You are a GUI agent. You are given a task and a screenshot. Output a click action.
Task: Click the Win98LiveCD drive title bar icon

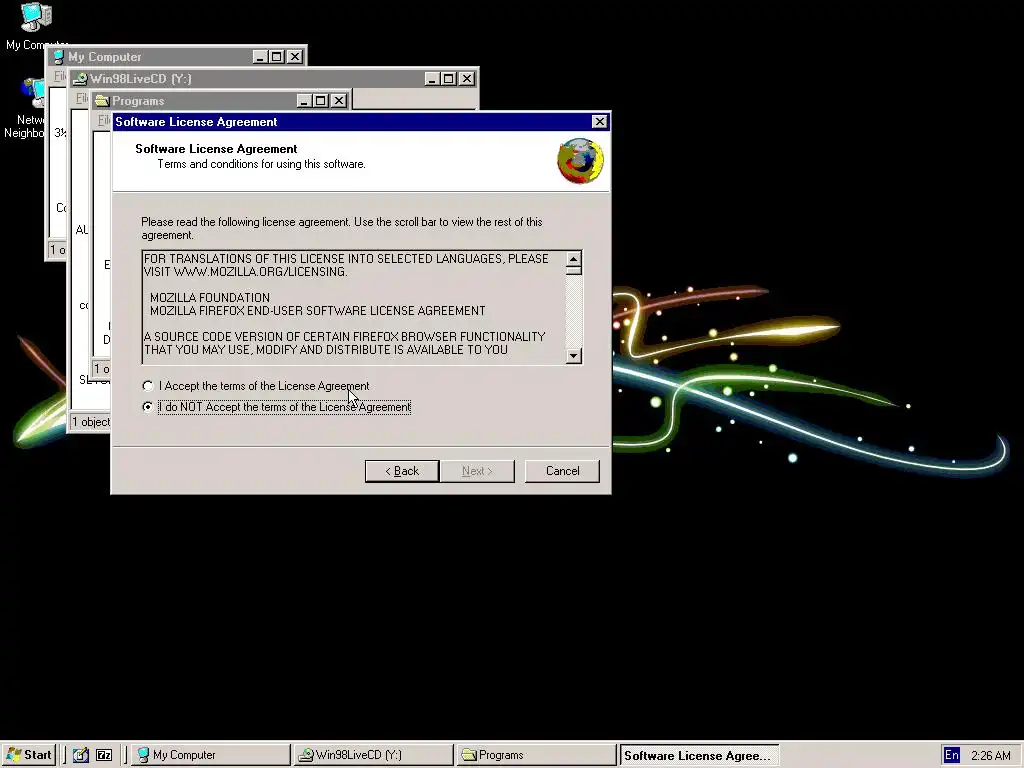click(80, 79)
